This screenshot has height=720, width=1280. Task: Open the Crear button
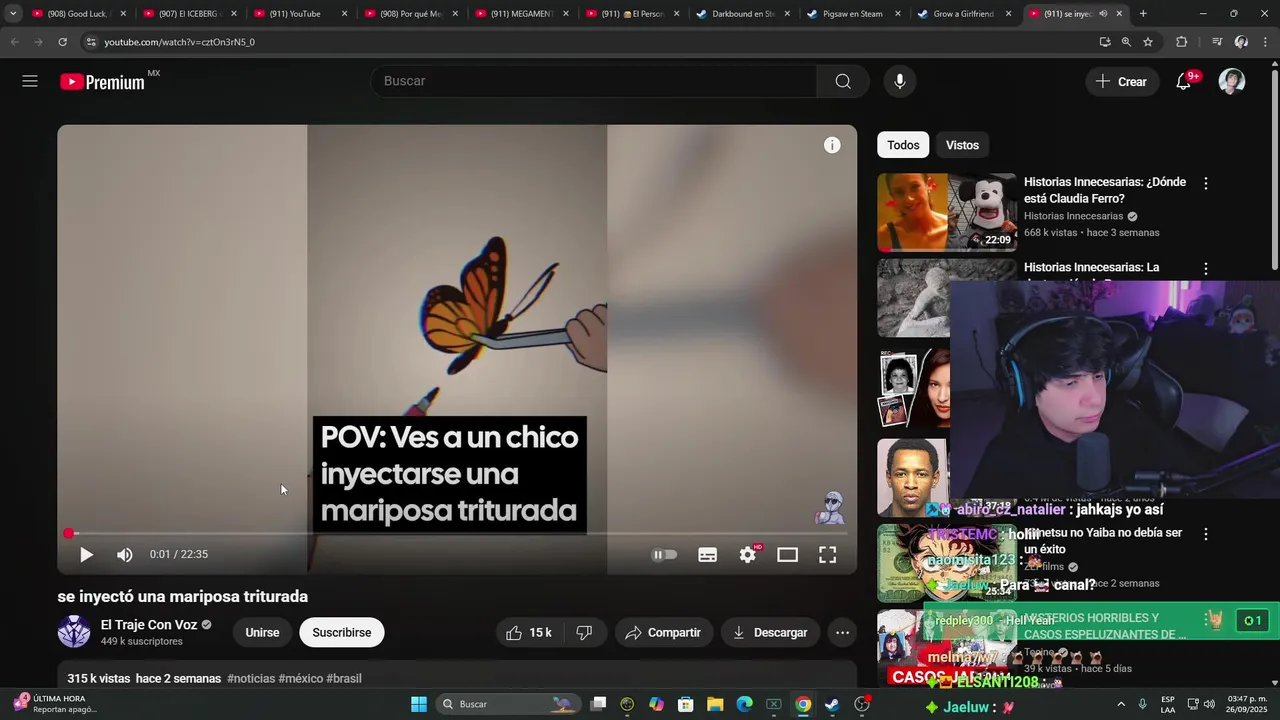pos(1121,81)
